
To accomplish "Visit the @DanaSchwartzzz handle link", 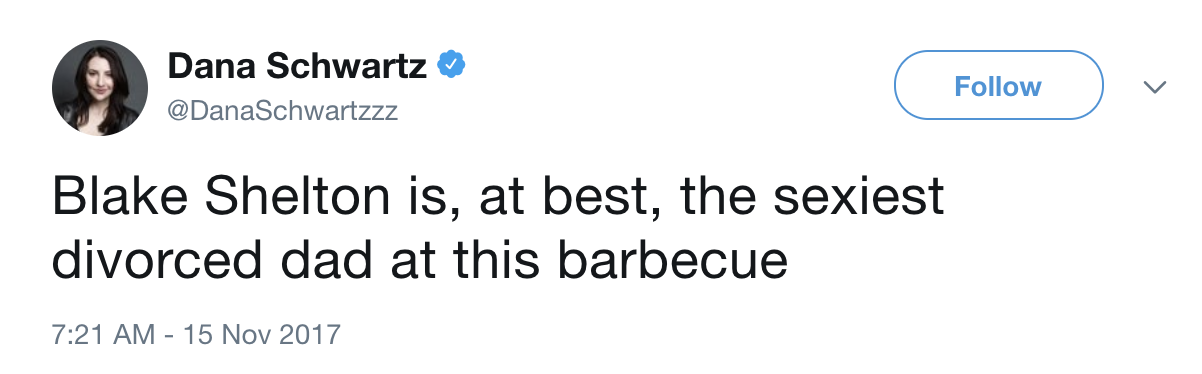I will pyautogui.click(x=283, y=111).
